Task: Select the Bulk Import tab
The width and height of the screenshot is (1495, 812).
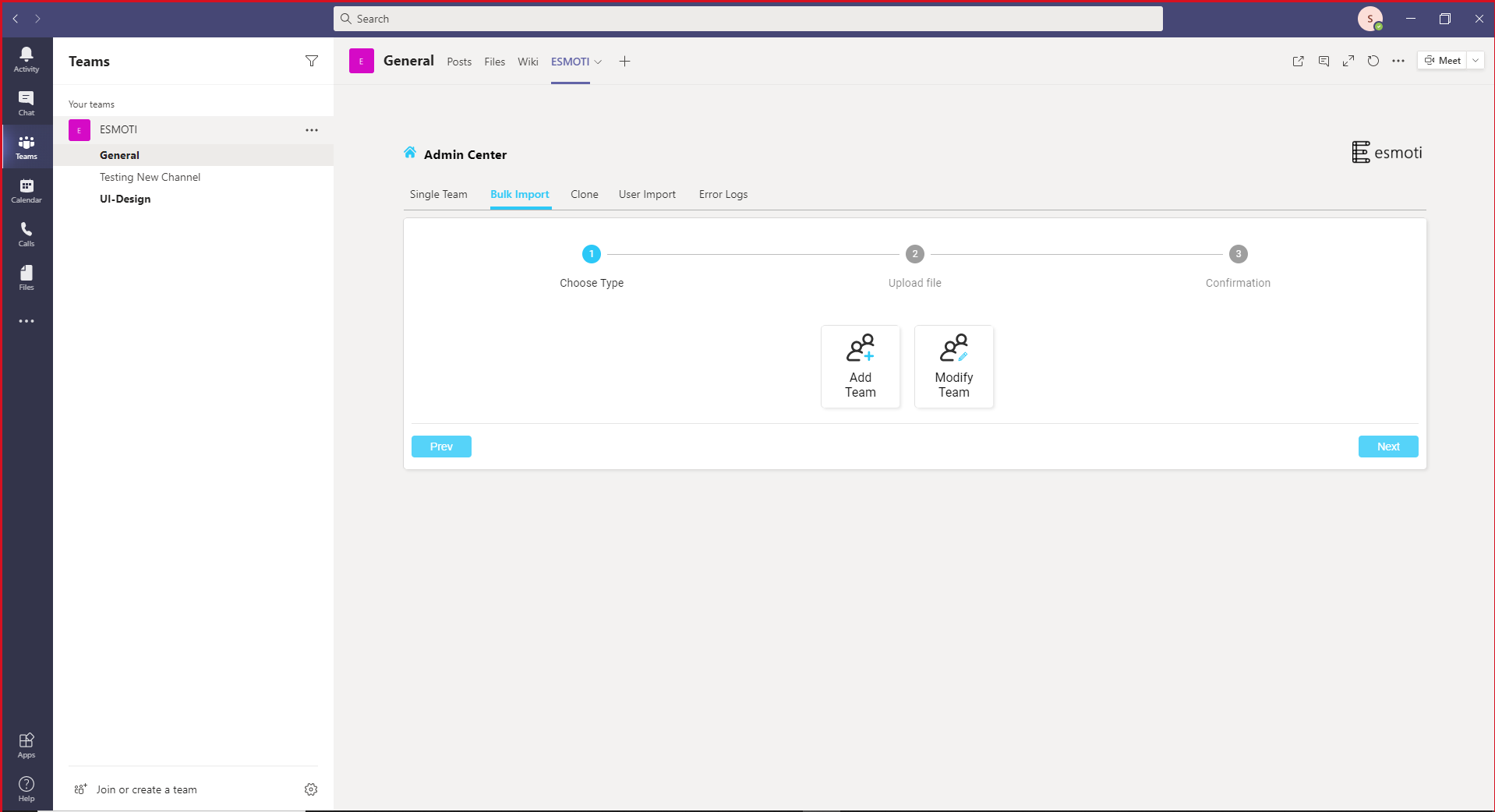Action: [x=520, y=195]
